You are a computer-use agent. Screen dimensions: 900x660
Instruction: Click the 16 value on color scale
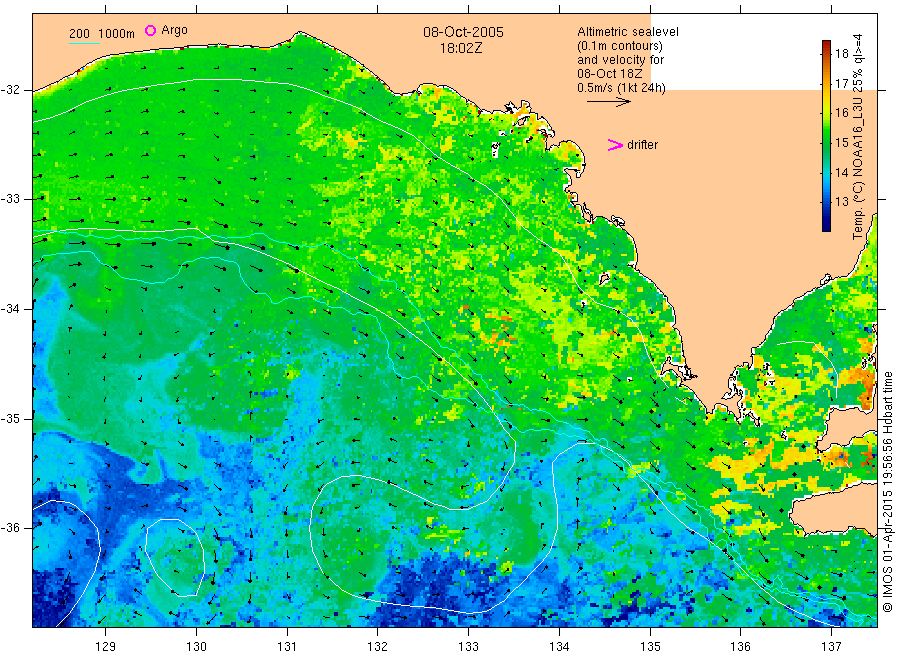click(x=841, y=113)
